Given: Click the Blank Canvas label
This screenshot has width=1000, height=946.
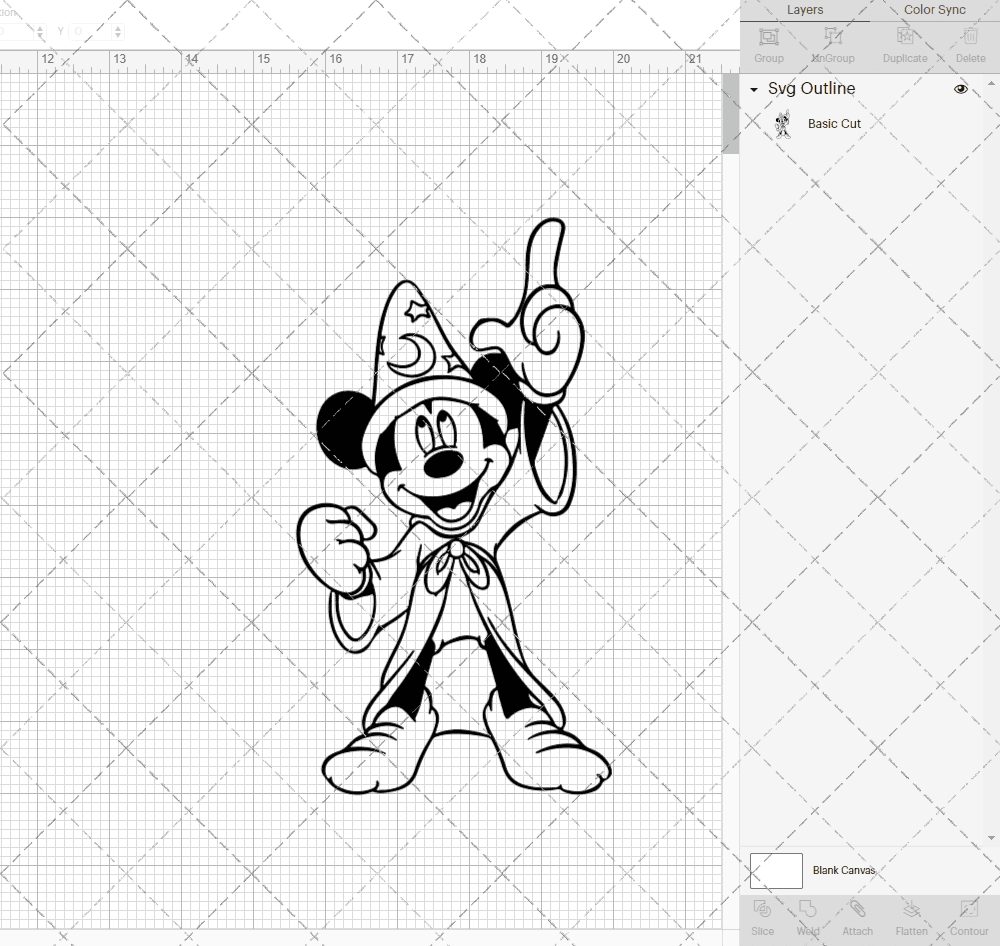Looking at the screenshot, I should click(x=844, y=870).
